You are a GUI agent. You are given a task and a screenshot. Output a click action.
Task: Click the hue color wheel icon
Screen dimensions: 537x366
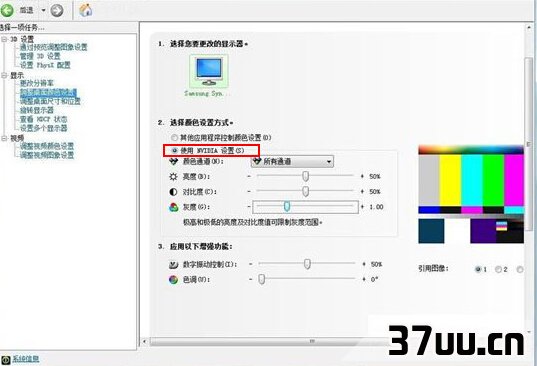coord(174,279)
